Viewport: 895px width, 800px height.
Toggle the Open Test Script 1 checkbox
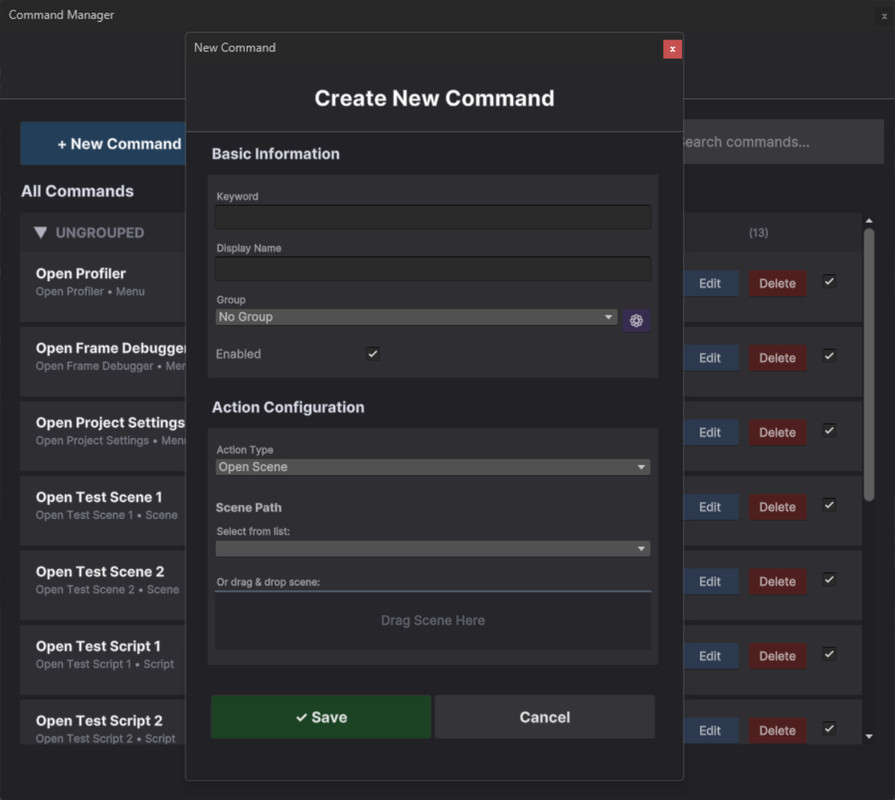tap(829, 654)
